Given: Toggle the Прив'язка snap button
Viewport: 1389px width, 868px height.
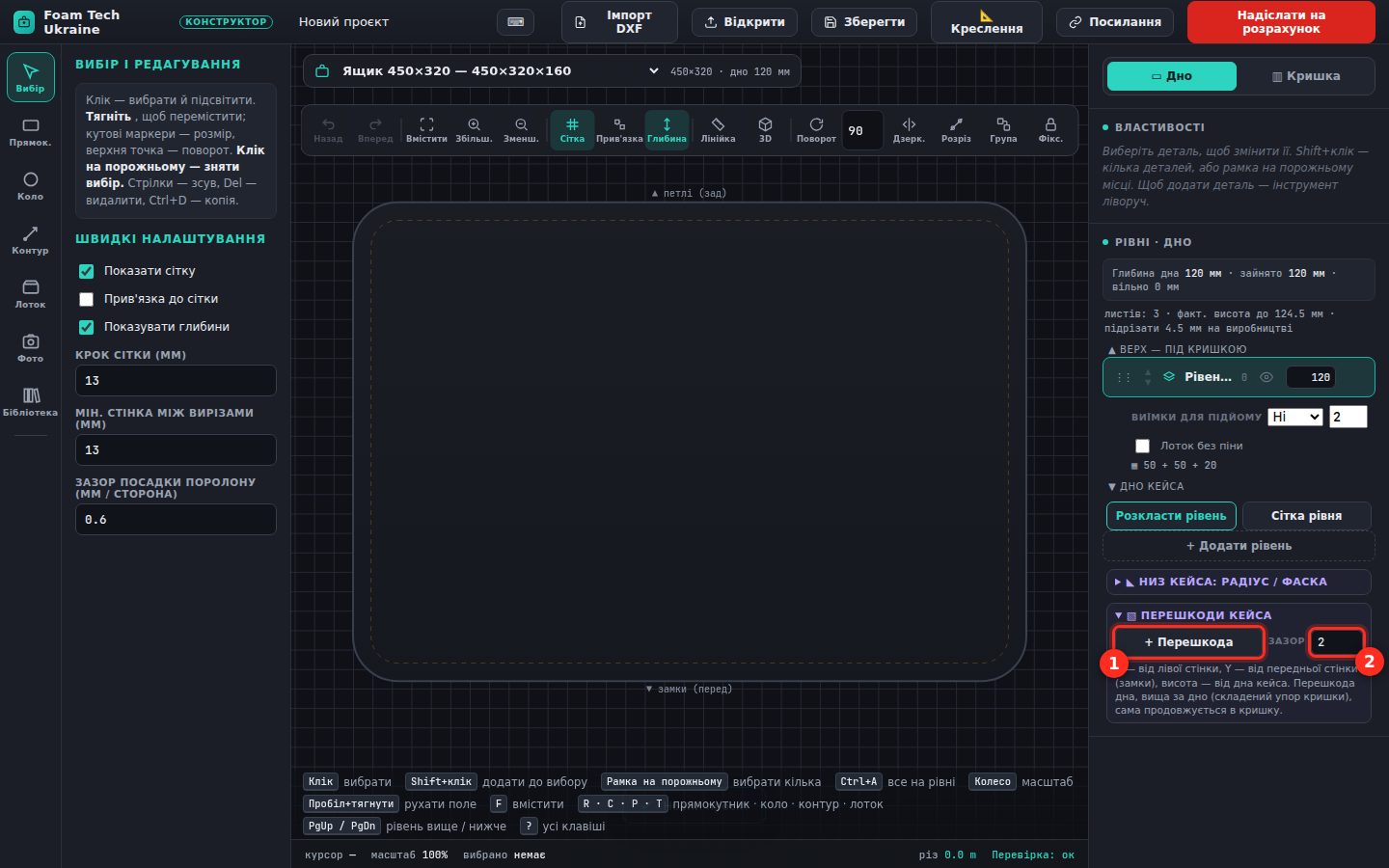Looking at the screenshot, I should [619, 130].
